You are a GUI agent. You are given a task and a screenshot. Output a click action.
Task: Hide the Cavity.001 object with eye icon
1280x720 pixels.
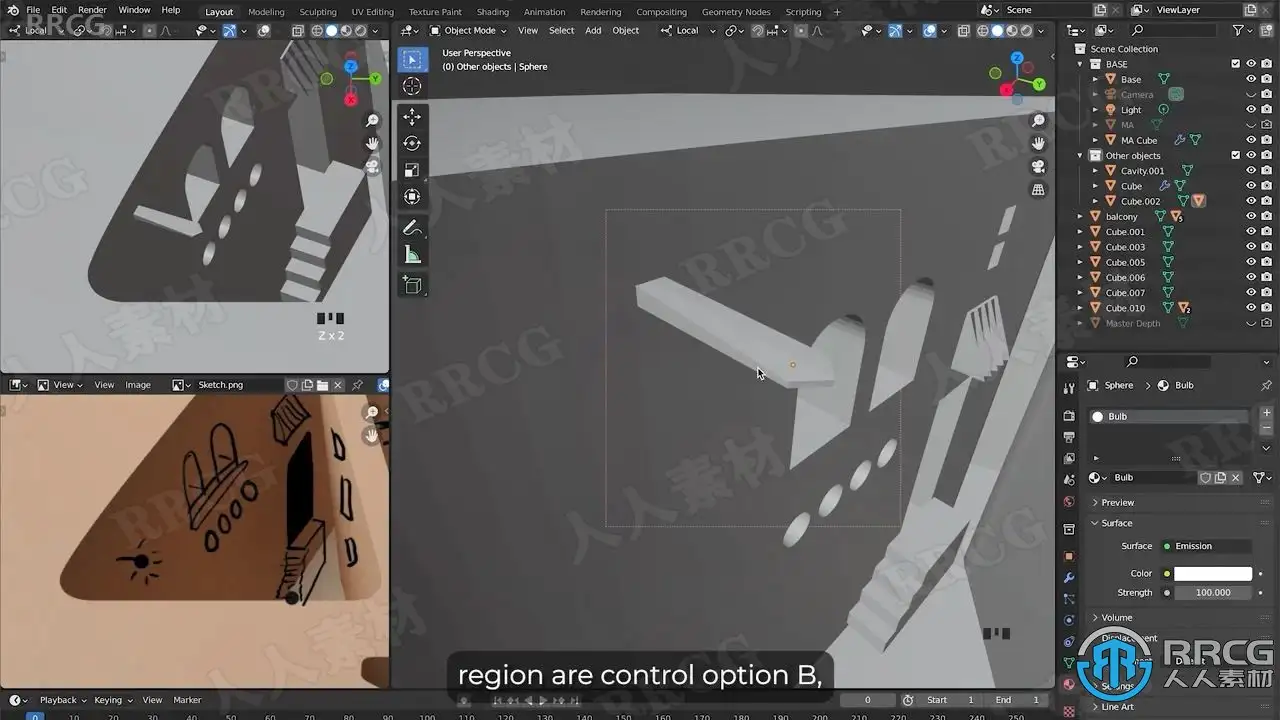(x=1250, y=171)
